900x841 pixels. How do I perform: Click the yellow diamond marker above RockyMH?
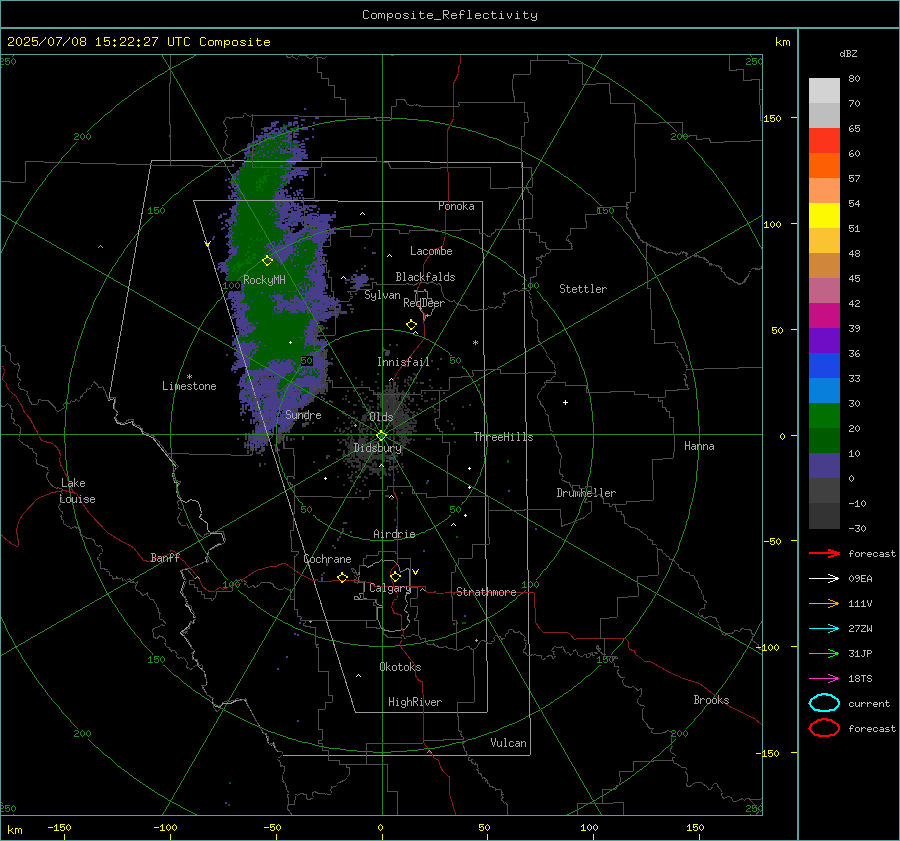(267, 261)
